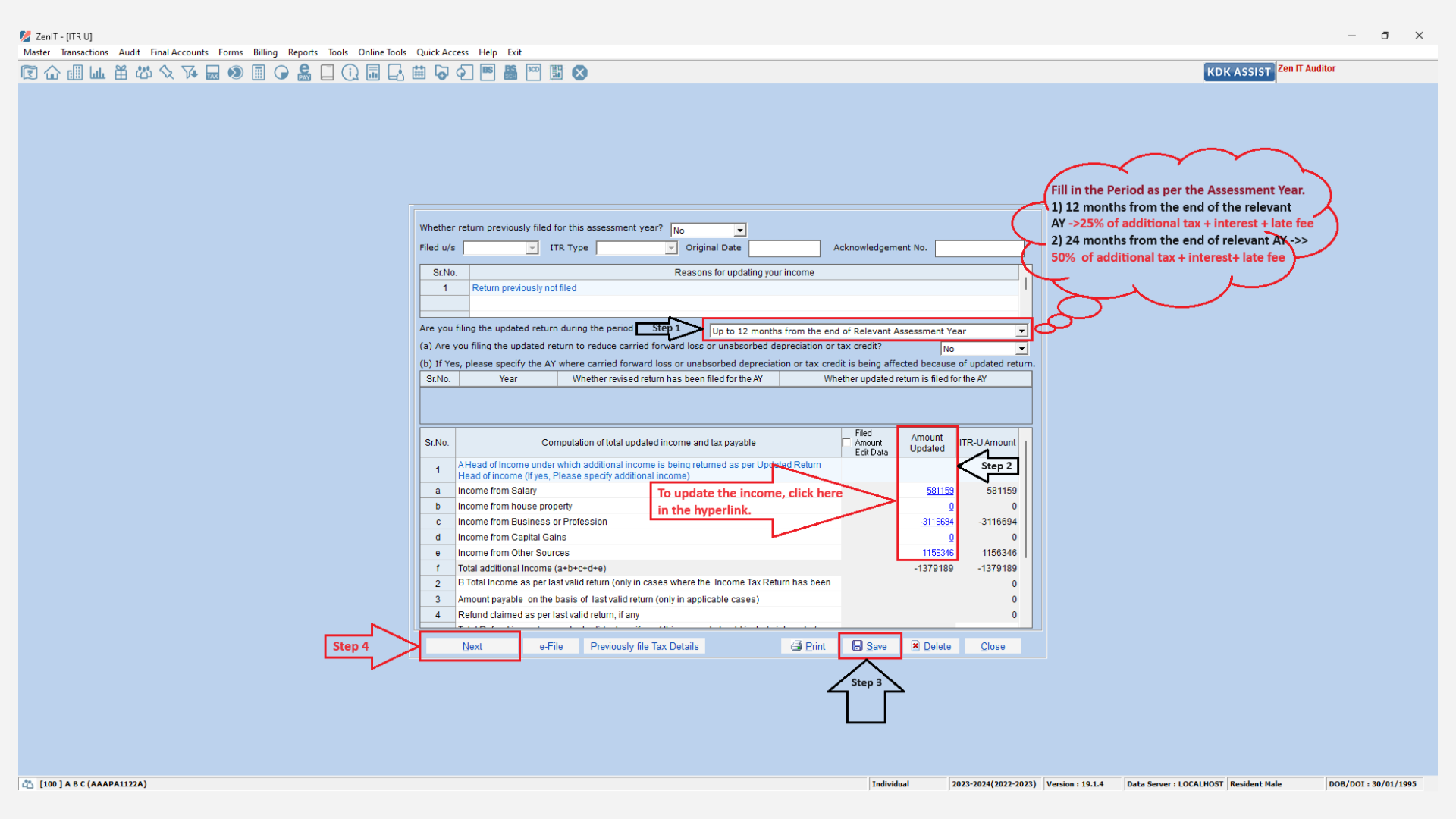Open the Final Accounts menu
1456x819 pixels.
point(179,52)
